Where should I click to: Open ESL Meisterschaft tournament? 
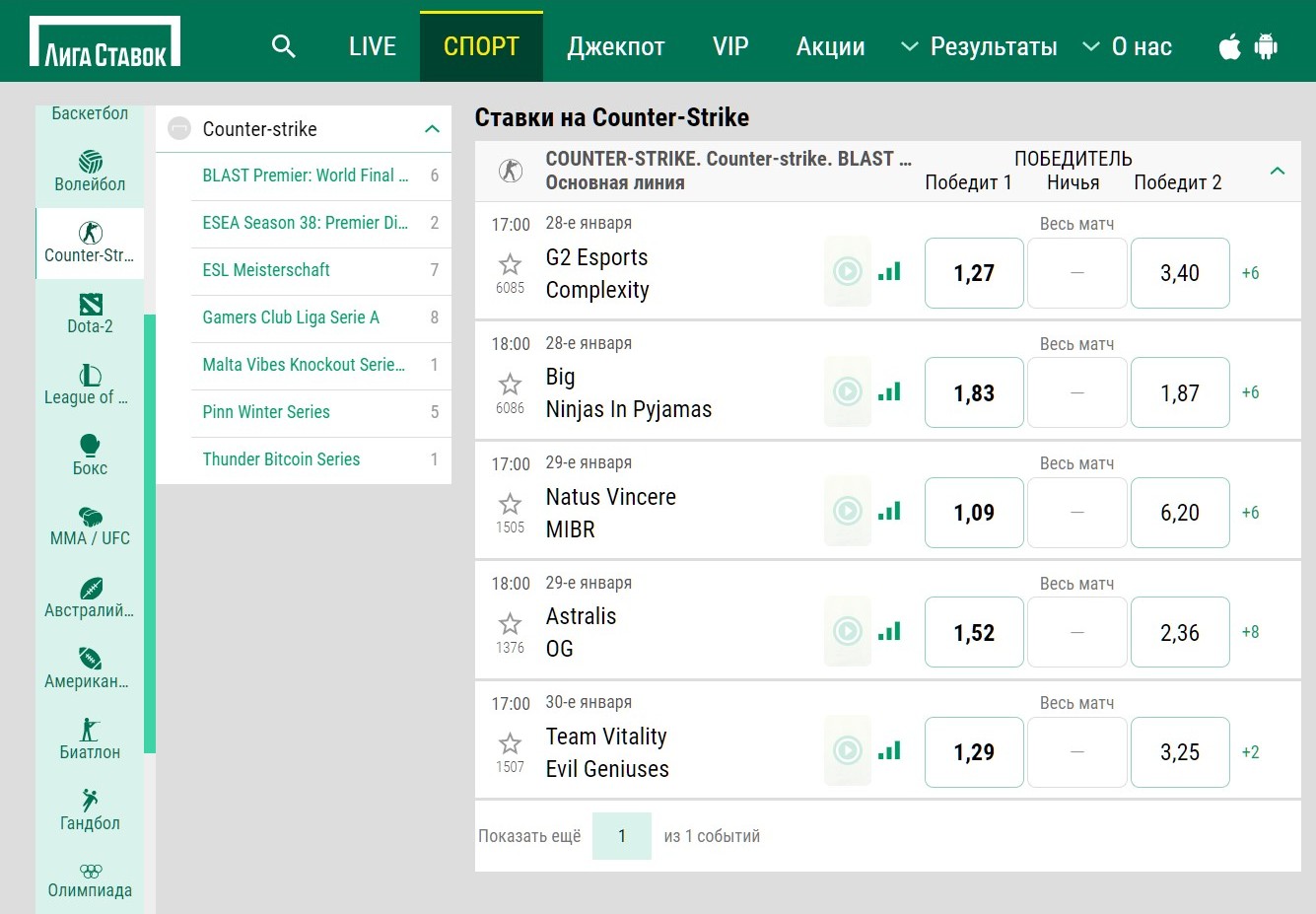click(321, 270)
